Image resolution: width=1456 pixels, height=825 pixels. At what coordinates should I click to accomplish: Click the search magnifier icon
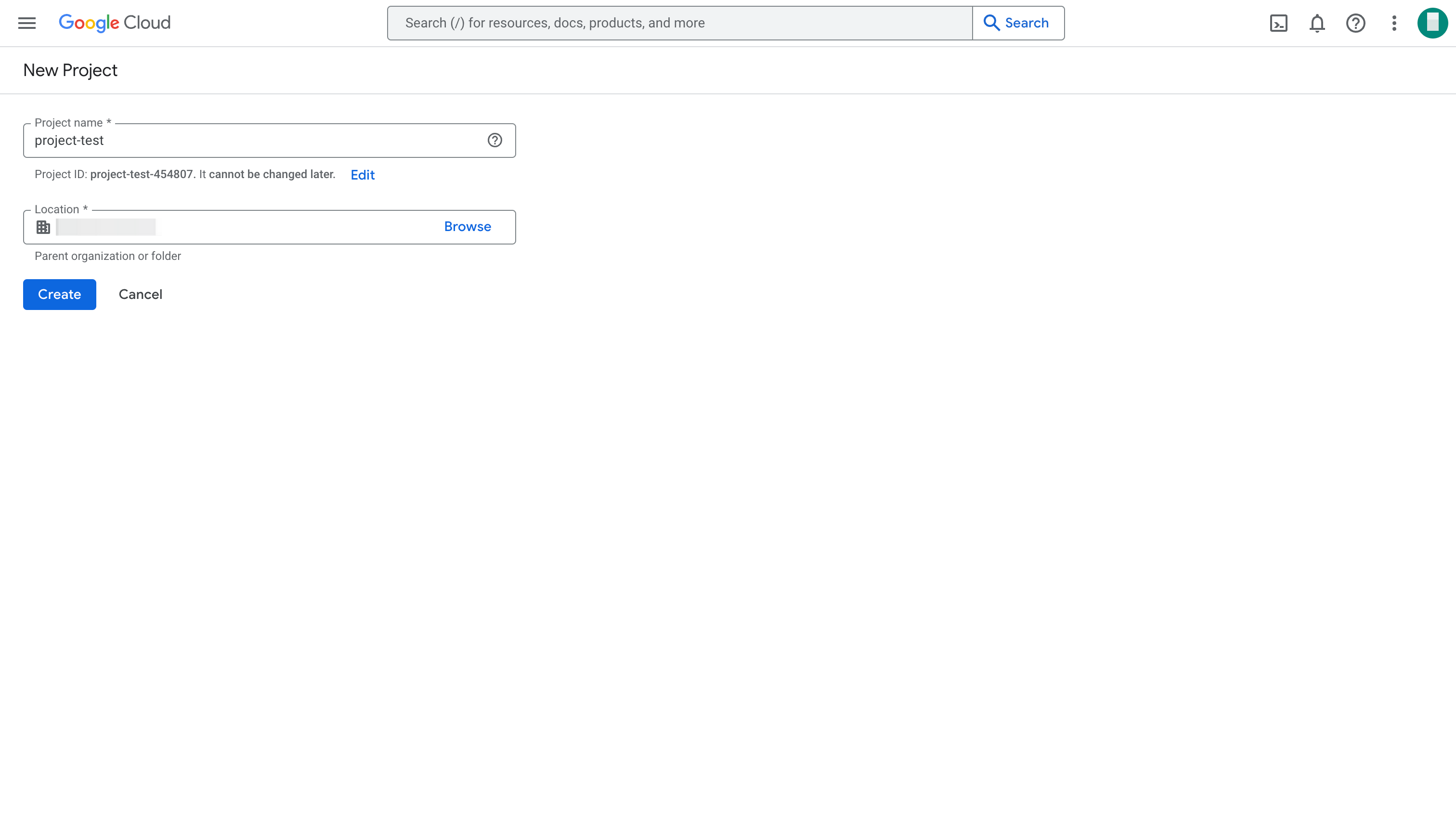point(991,23)
